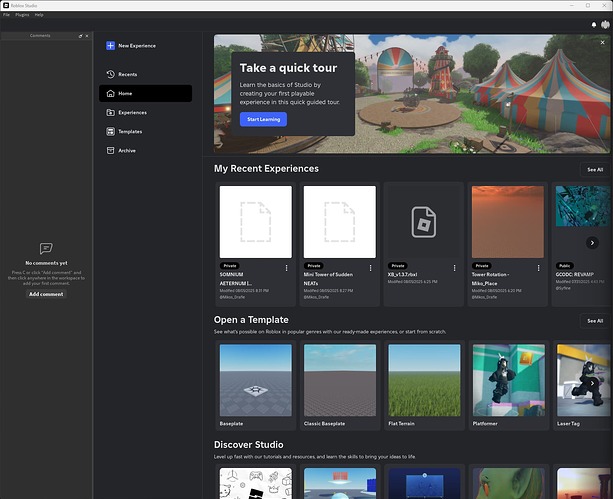Open options menu for SOMNIUM AETERNUM

click(x=287, y=268)
